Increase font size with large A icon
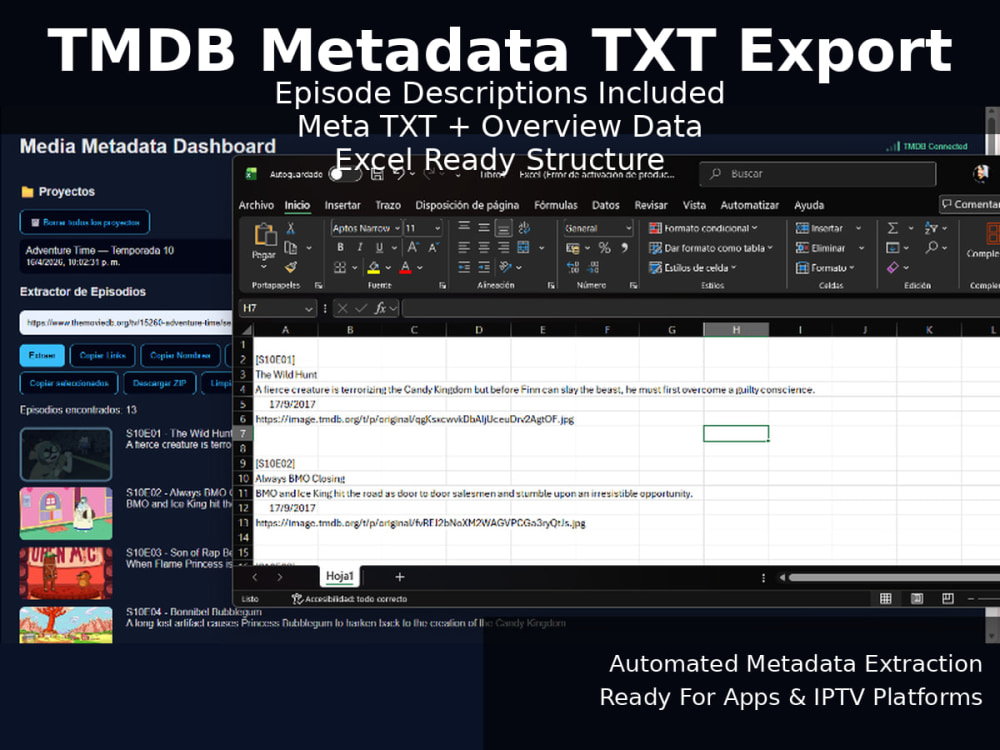 click(x=413, y=247)
